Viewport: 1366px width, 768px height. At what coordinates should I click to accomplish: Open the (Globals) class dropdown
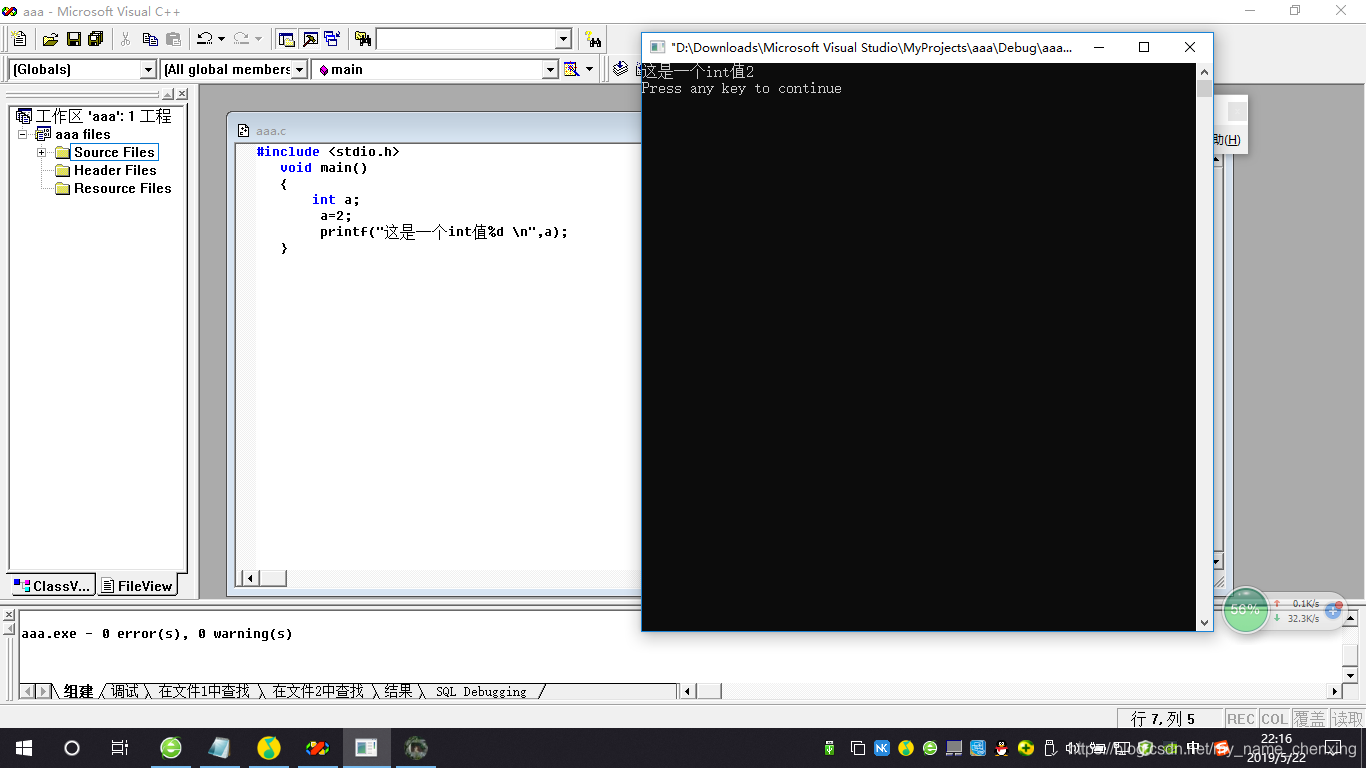tap(149, 69)
